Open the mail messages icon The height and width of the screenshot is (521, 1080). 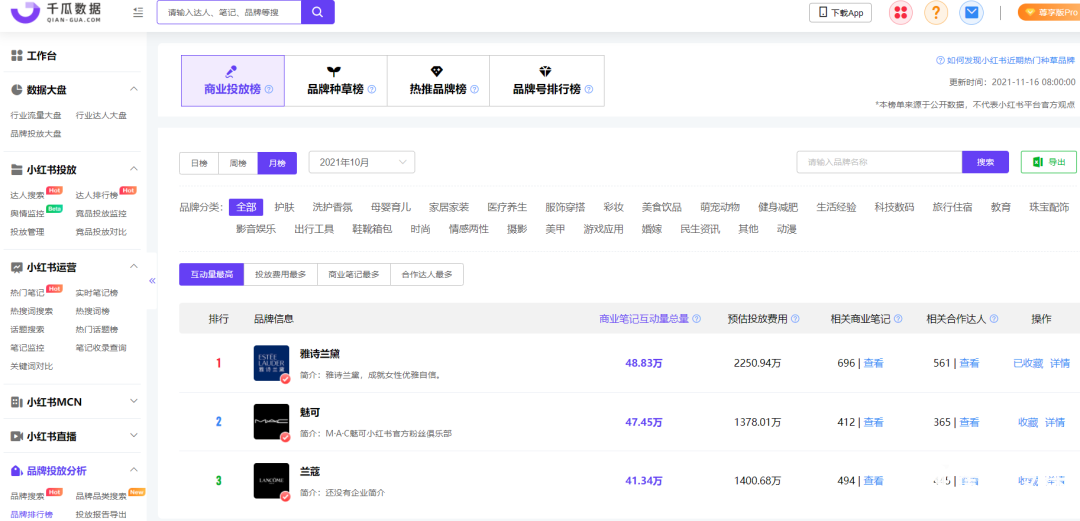[x=971, y=12]
